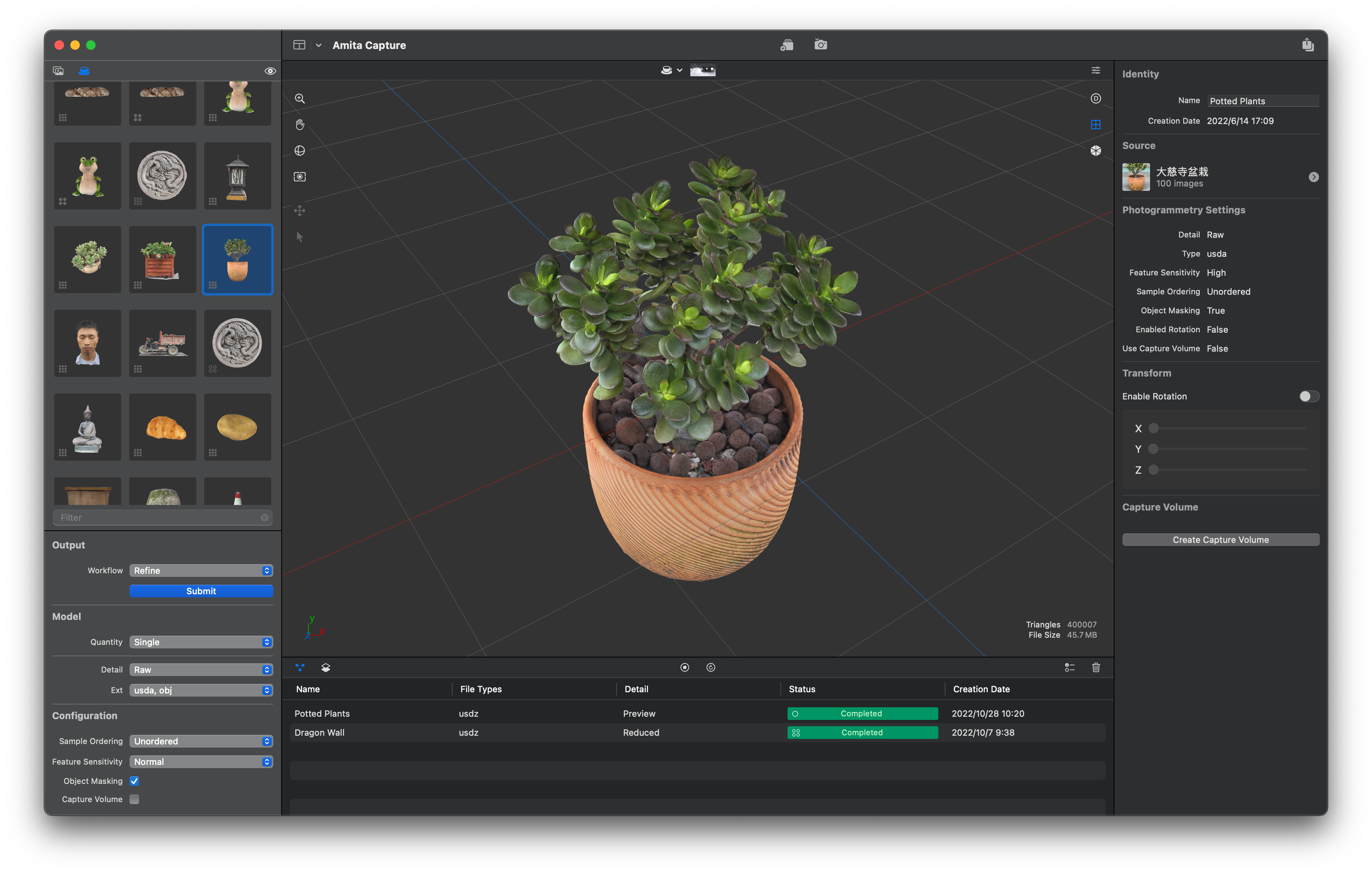Select the human head model thumbnail

[87, 343]
